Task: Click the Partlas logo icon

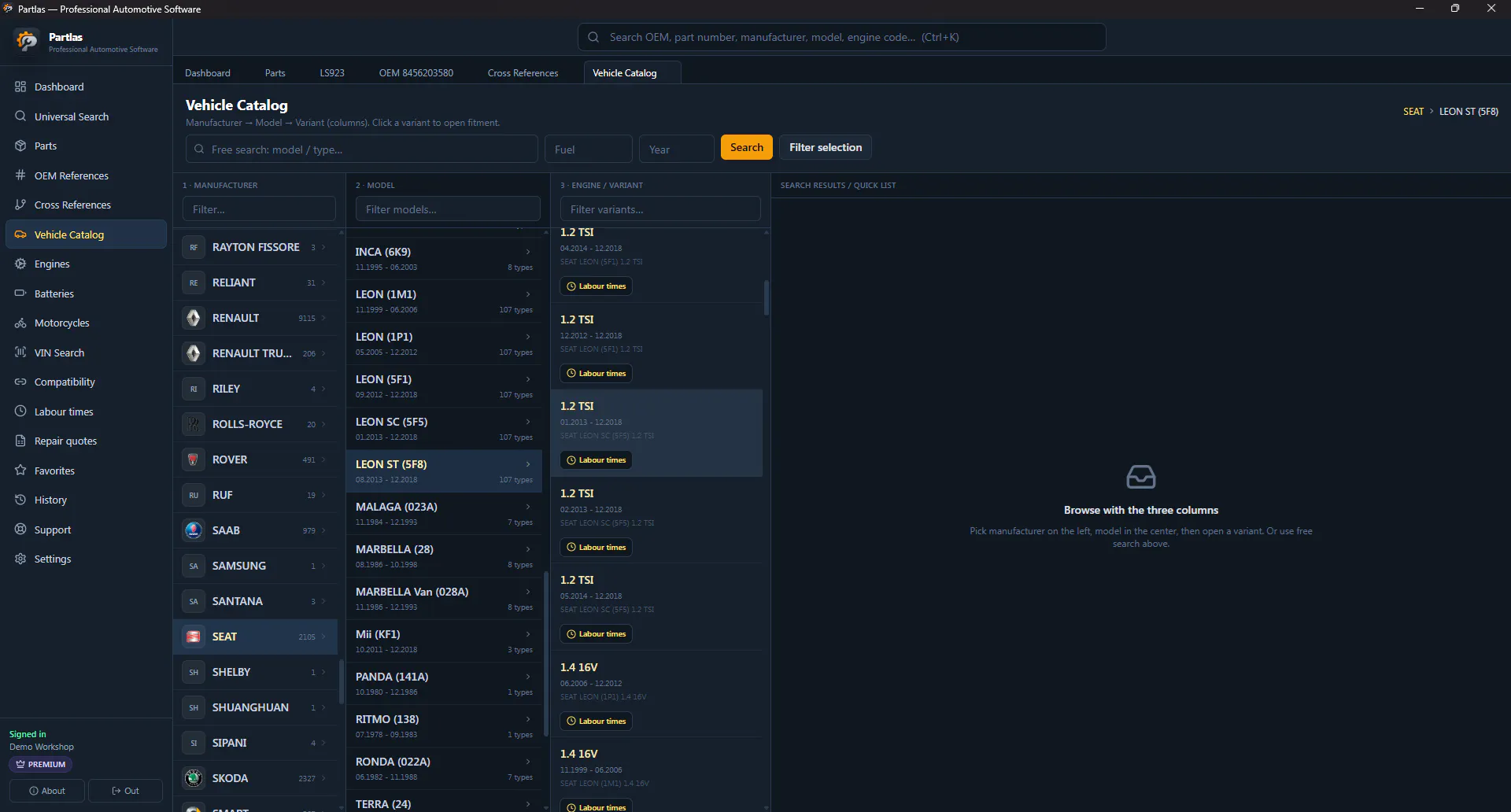Action: [27, 41]
